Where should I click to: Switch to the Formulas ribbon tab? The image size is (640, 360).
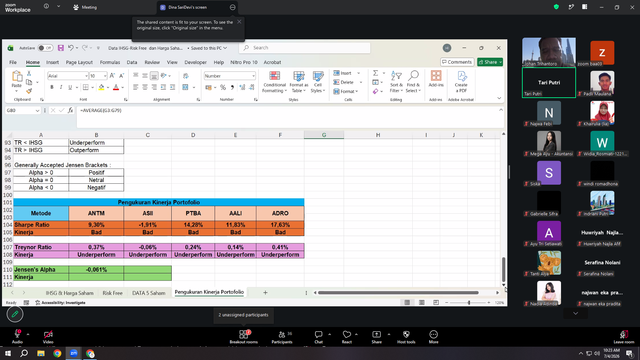(110, 62)
